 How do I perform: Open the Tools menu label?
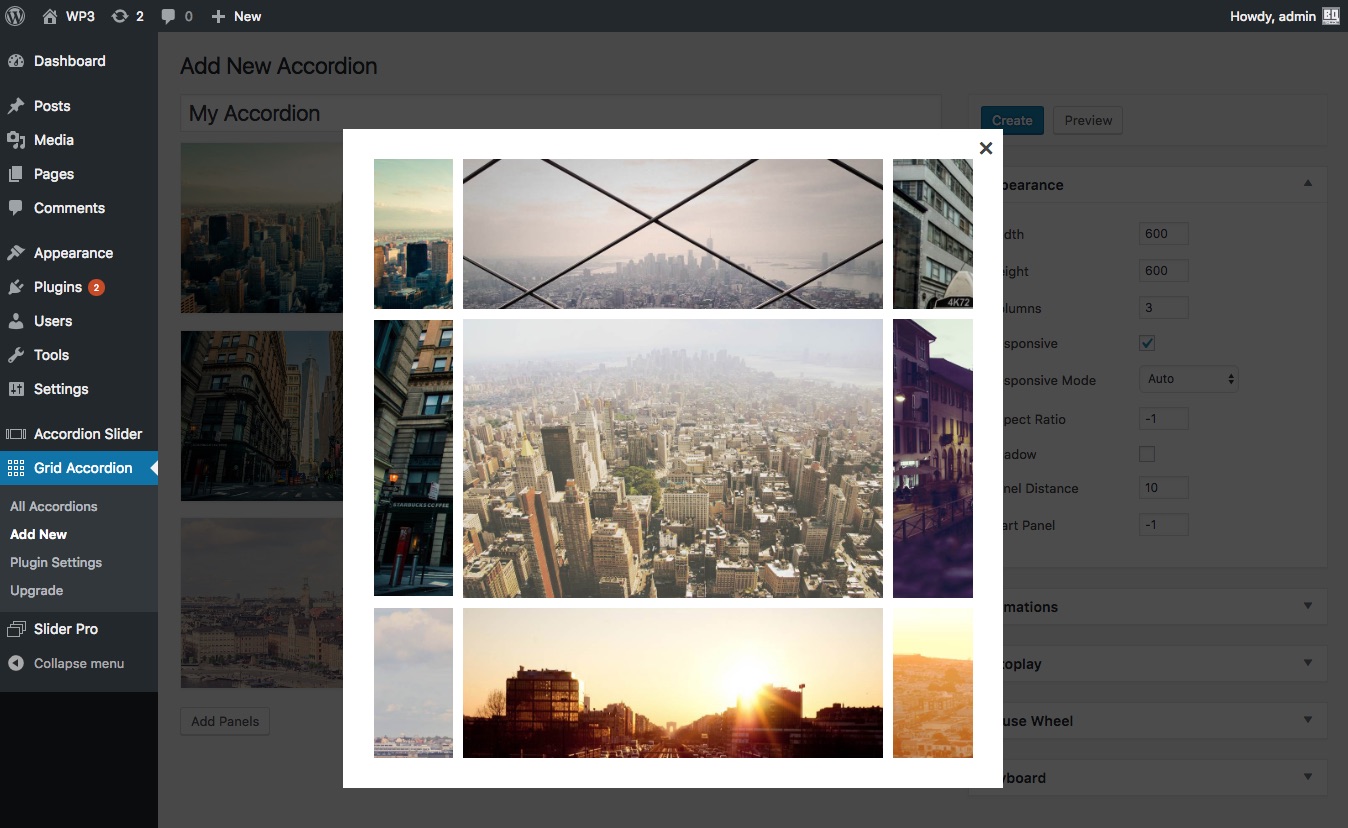point(51,355)
